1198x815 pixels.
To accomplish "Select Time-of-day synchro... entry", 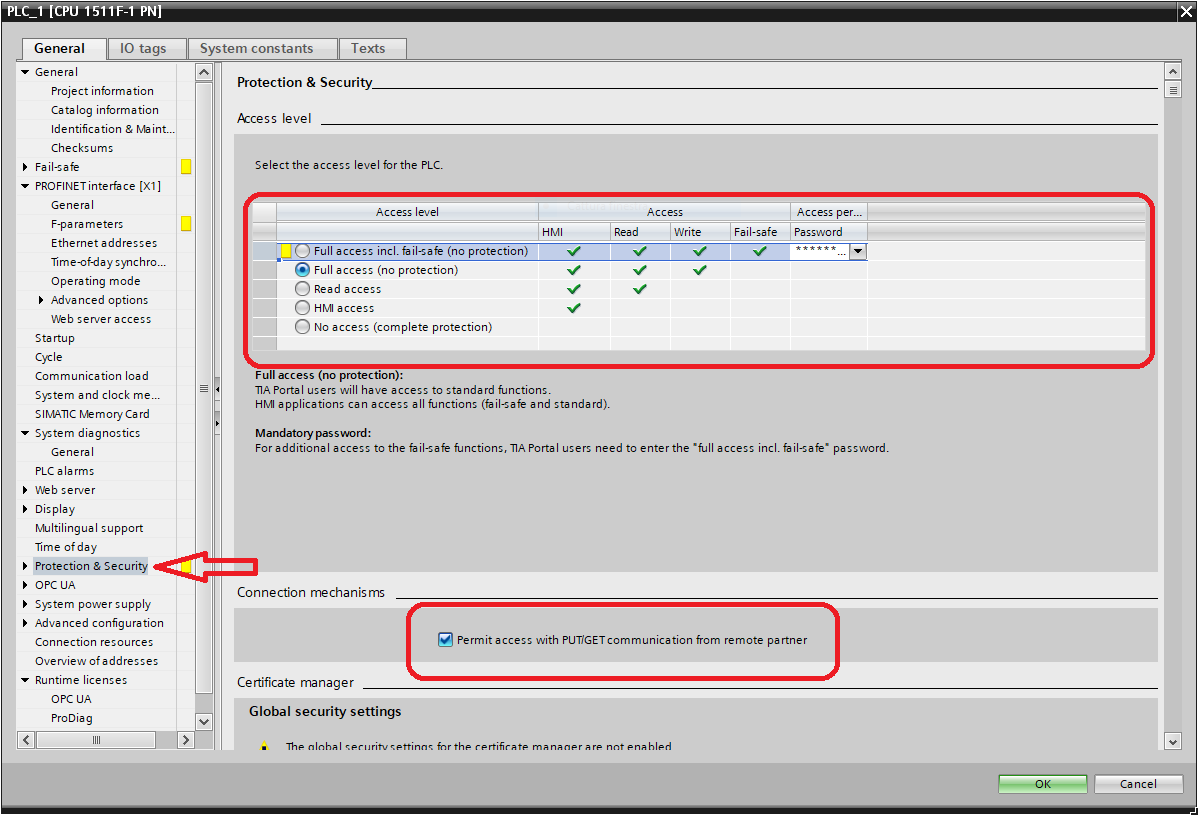I will [x=108, y=262].
